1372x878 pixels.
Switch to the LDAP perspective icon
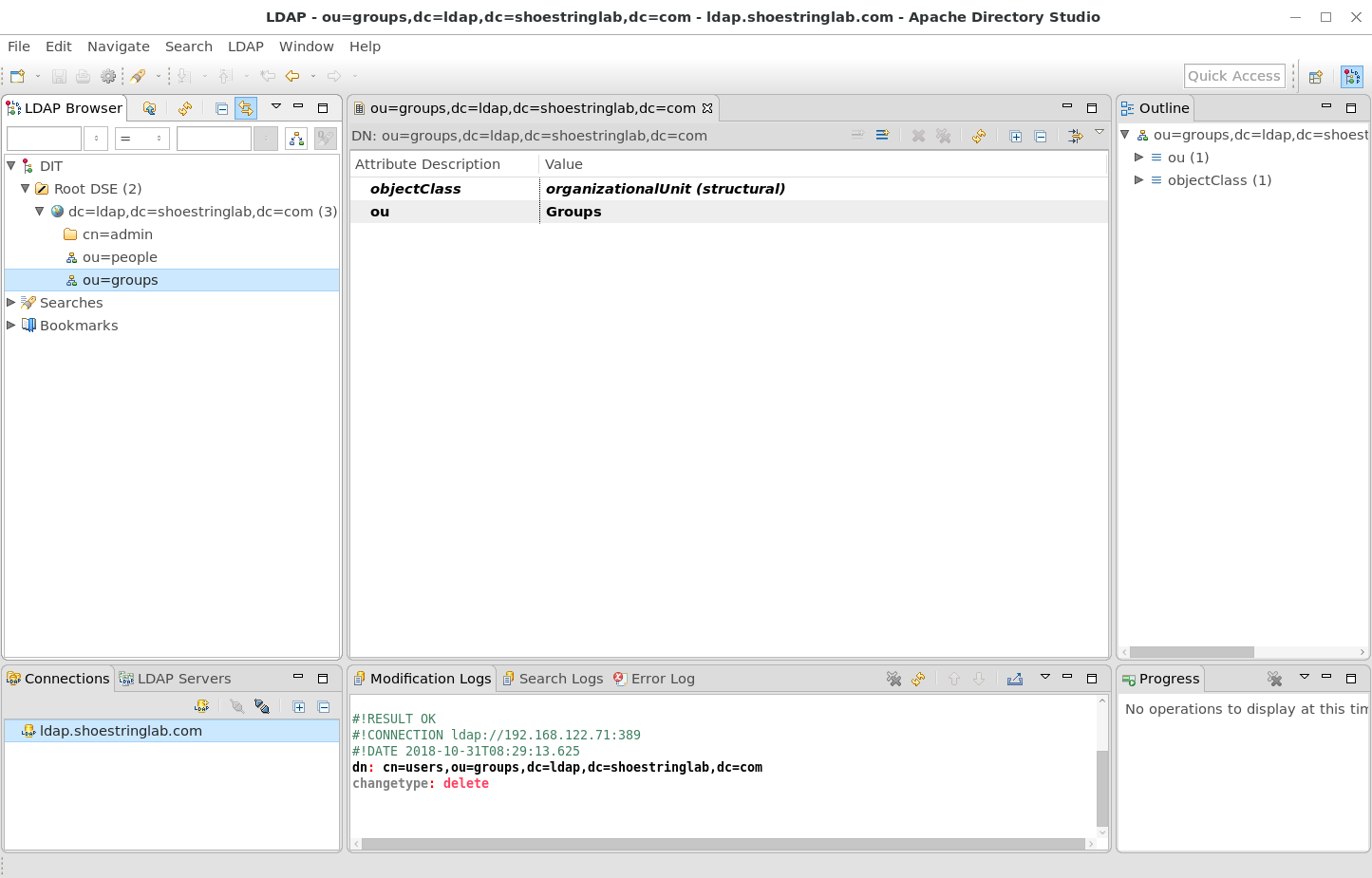1352,77
